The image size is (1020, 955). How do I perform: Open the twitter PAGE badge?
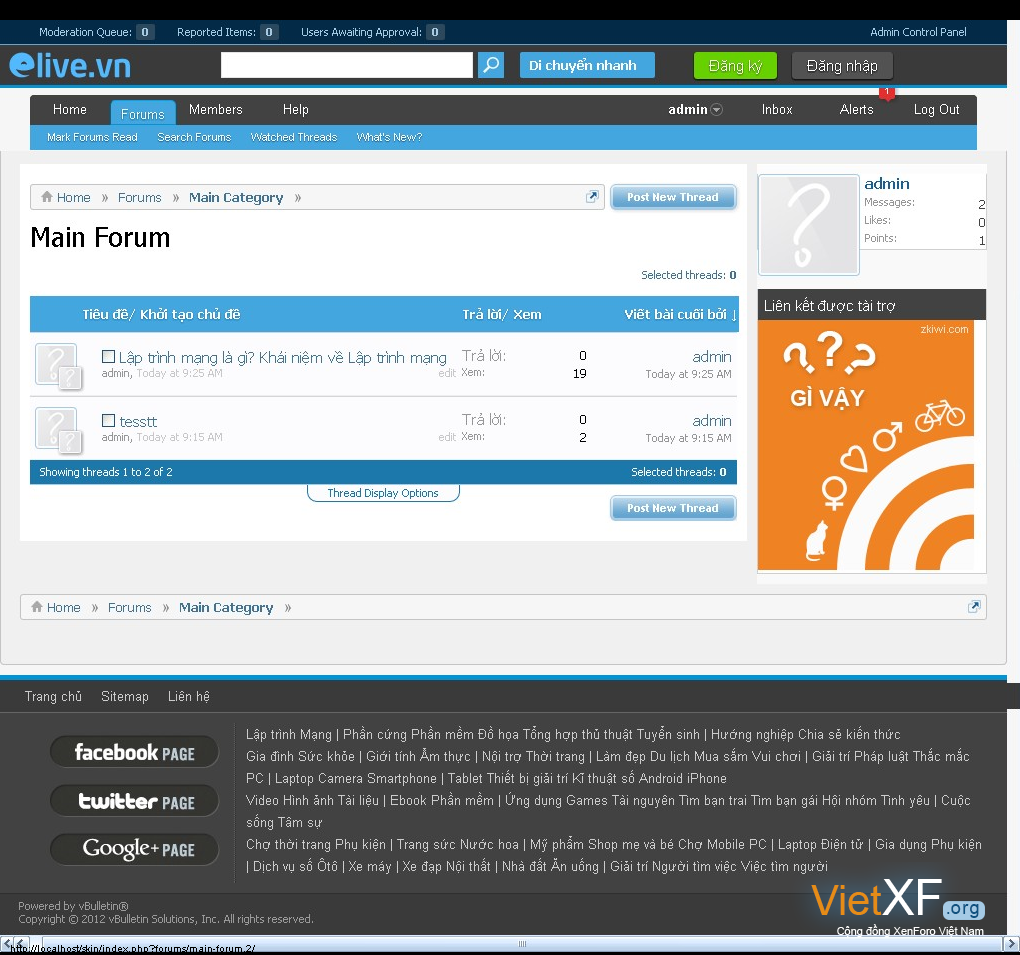[134, 801]
